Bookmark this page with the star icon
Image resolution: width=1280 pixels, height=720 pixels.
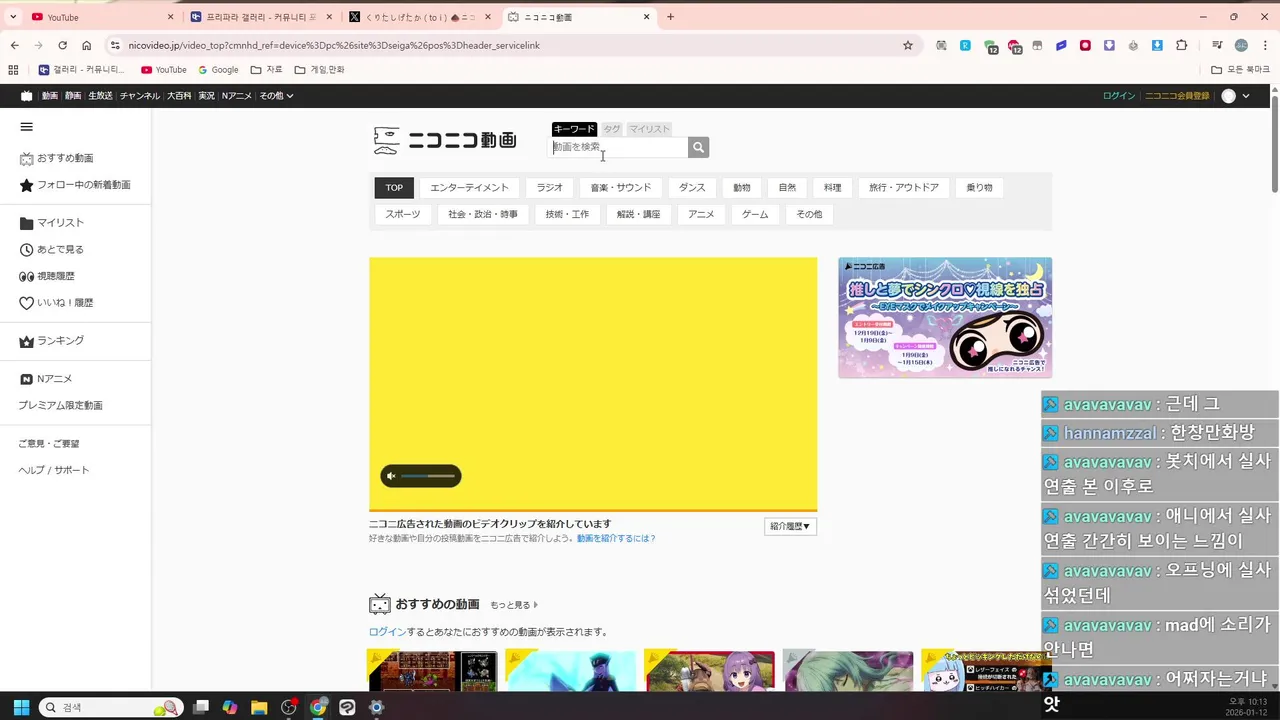point(908,45)
